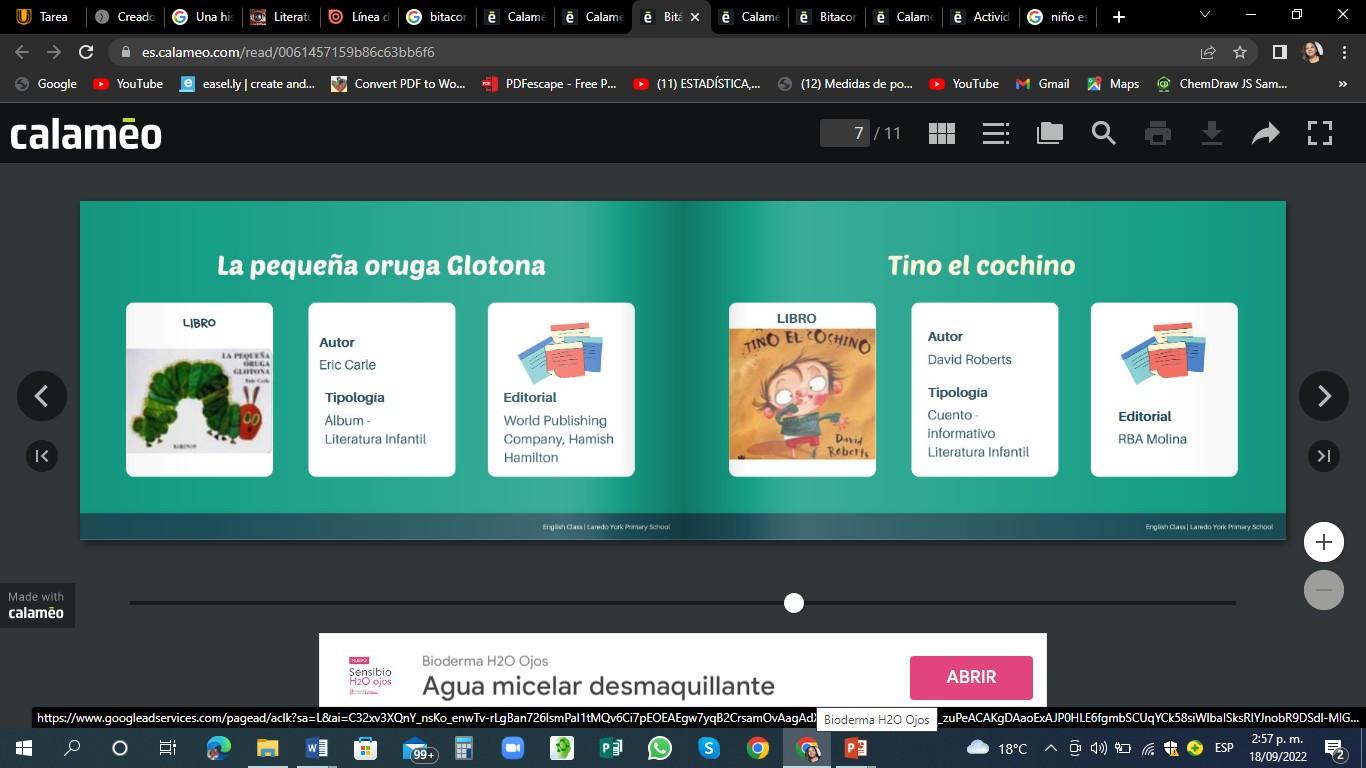Print the publication using printer icon
Image resolution: width=1366 pixels, height=768 pixels.
(x=1158, y=133)
